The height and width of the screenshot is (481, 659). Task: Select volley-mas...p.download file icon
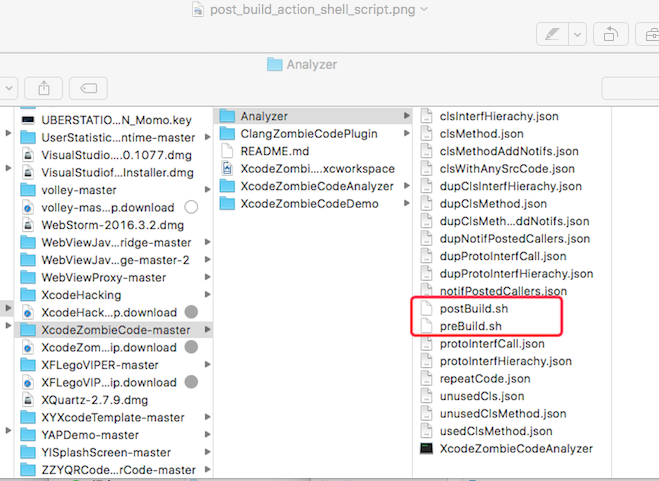click(x=28, y=208)
